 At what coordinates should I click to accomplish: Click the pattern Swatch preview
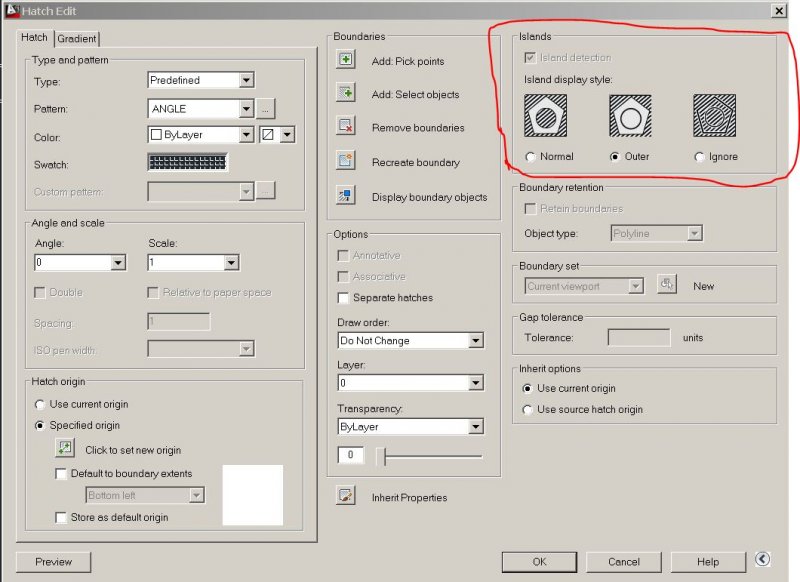pos(187,162)
